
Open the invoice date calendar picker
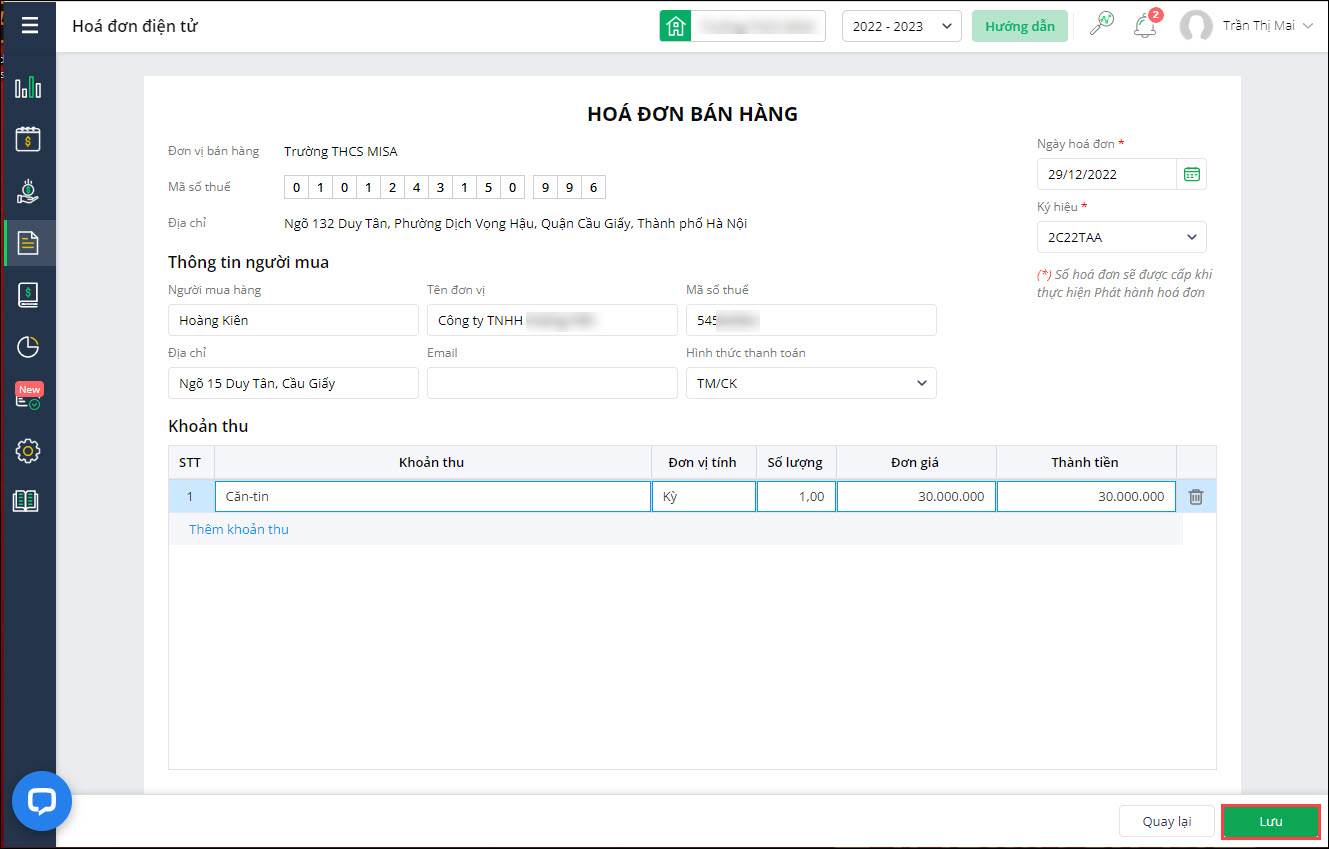1191,174
